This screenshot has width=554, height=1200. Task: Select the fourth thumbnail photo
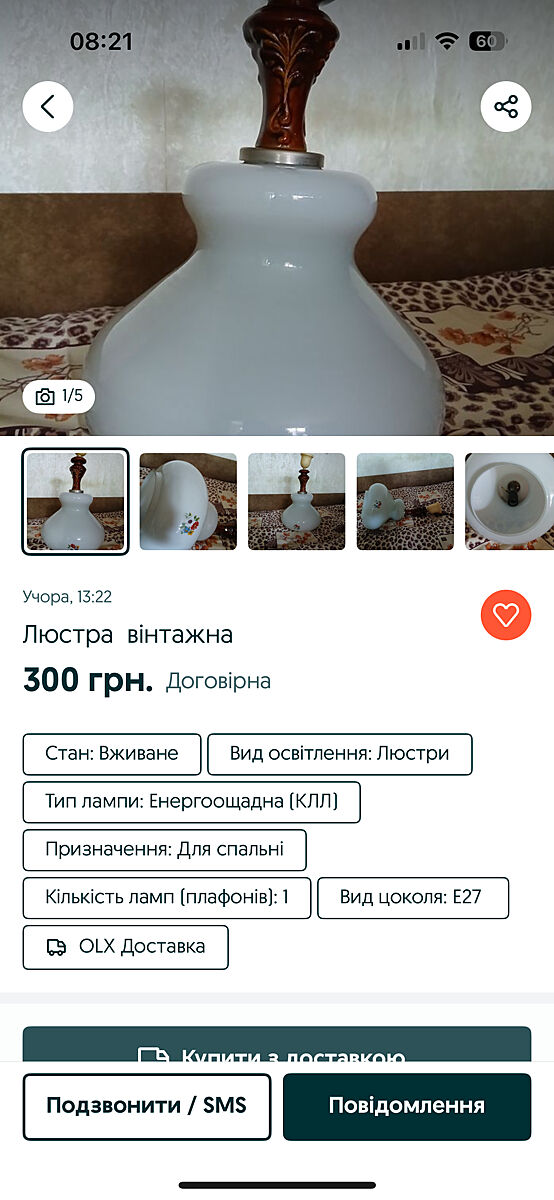pos(405,502)
